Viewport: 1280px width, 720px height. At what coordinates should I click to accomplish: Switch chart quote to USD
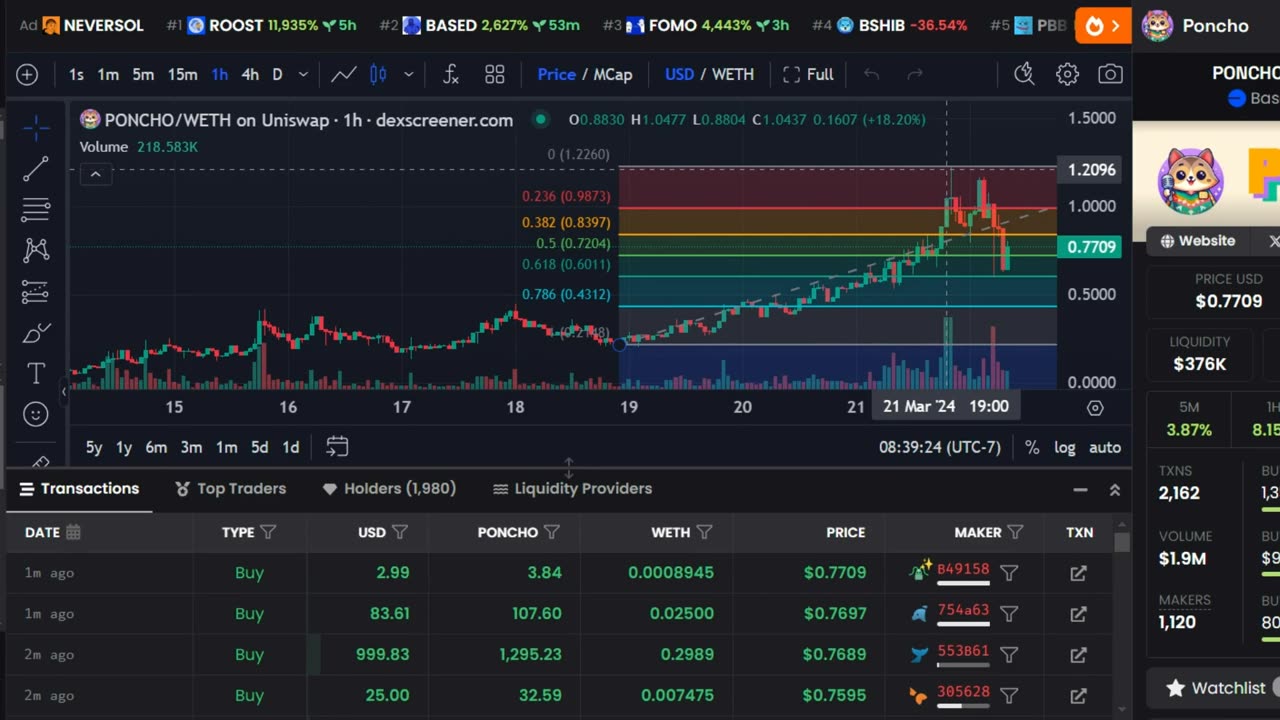tap(680, 74)
